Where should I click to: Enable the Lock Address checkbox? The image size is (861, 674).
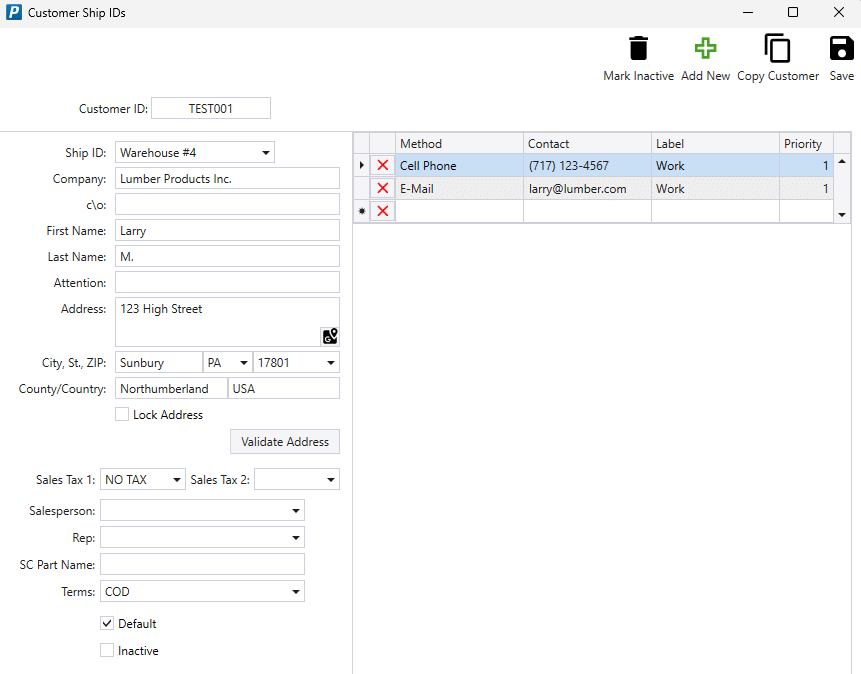(120, 414)
